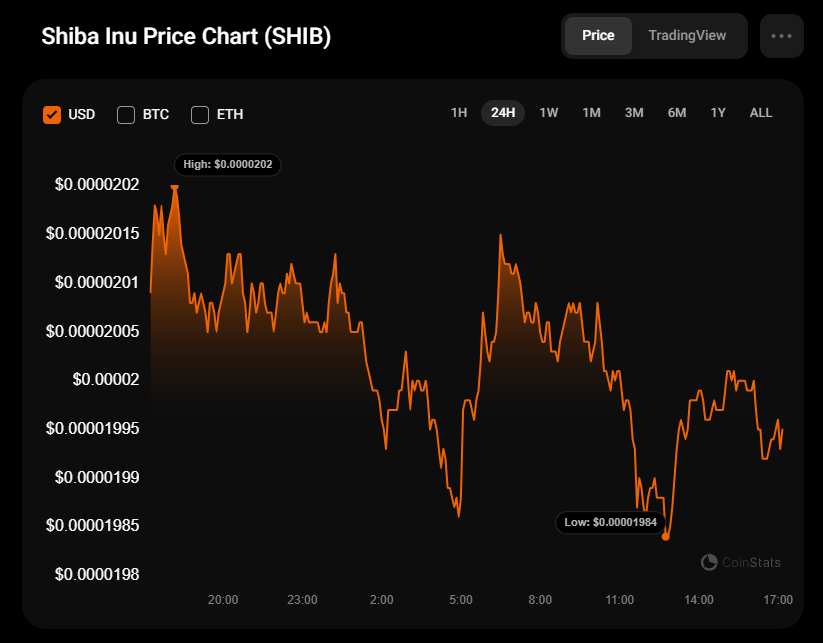Show the 1Y price history
The width and height of the screenshot is (823, 643).
(718, 112)
